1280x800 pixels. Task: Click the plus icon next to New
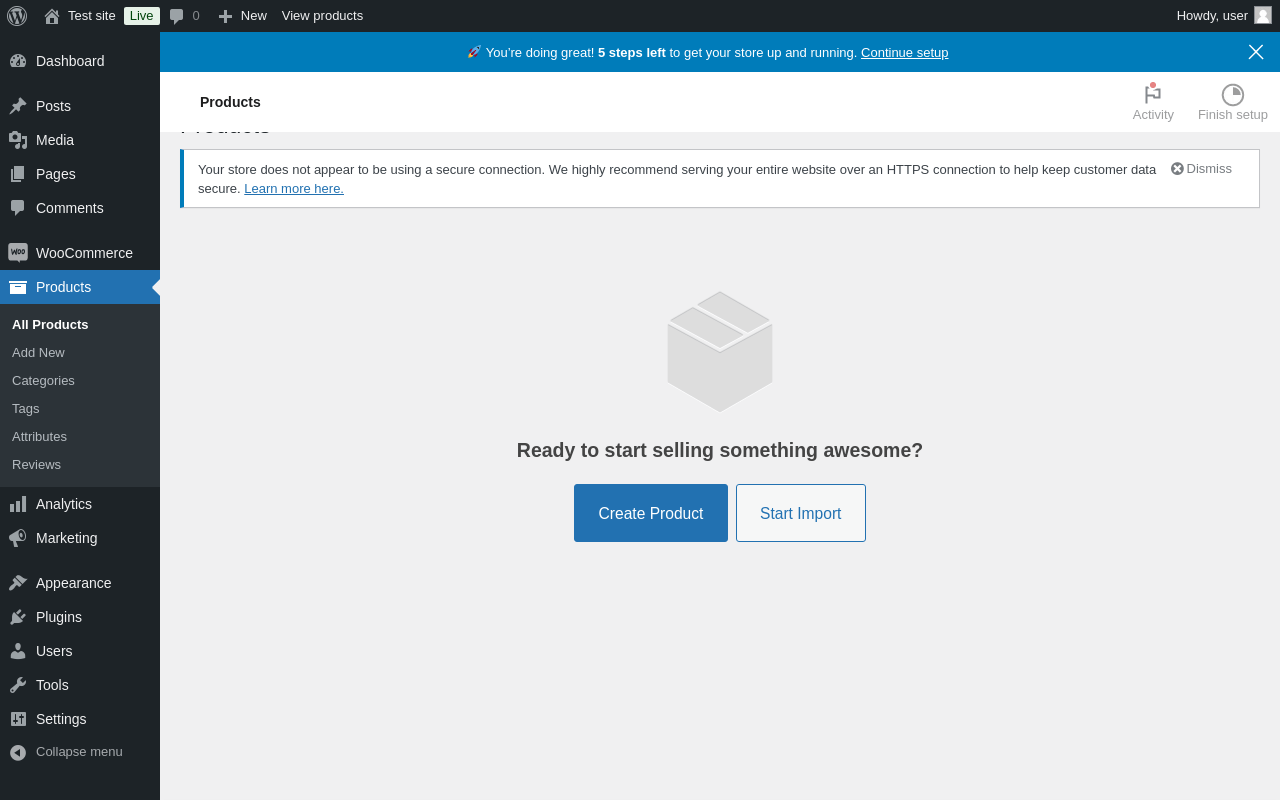coord(225,16)
